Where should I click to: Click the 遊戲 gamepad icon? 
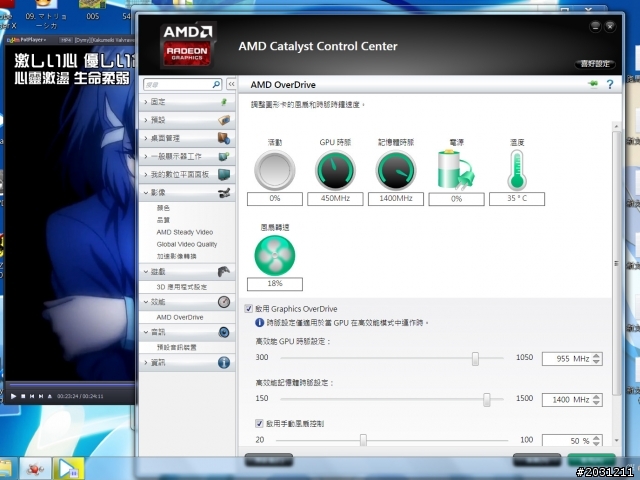pyautogui.click(x=224, y=271)
